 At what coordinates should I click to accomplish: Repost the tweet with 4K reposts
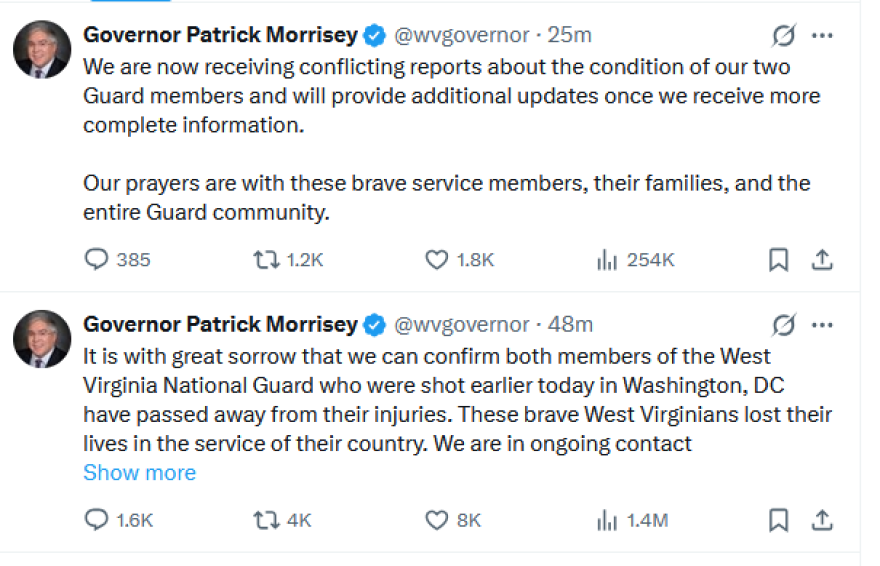click(x=265, y=520)
